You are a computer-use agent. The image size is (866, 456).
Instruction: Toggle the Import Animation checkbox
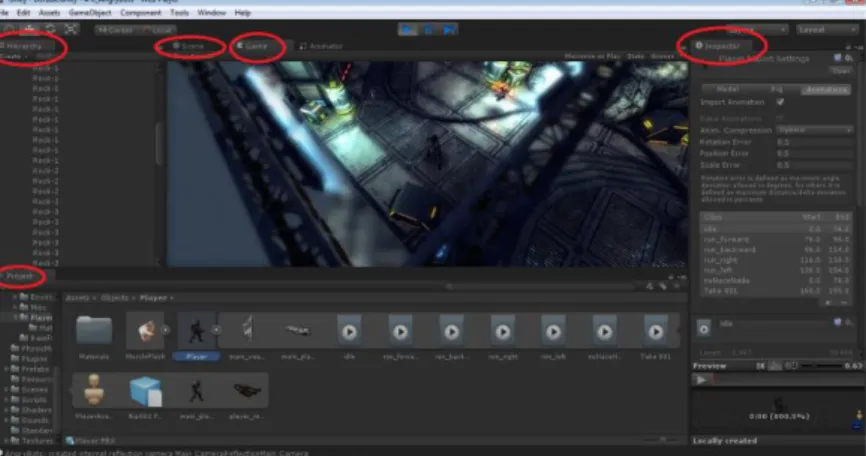[780, 102]
